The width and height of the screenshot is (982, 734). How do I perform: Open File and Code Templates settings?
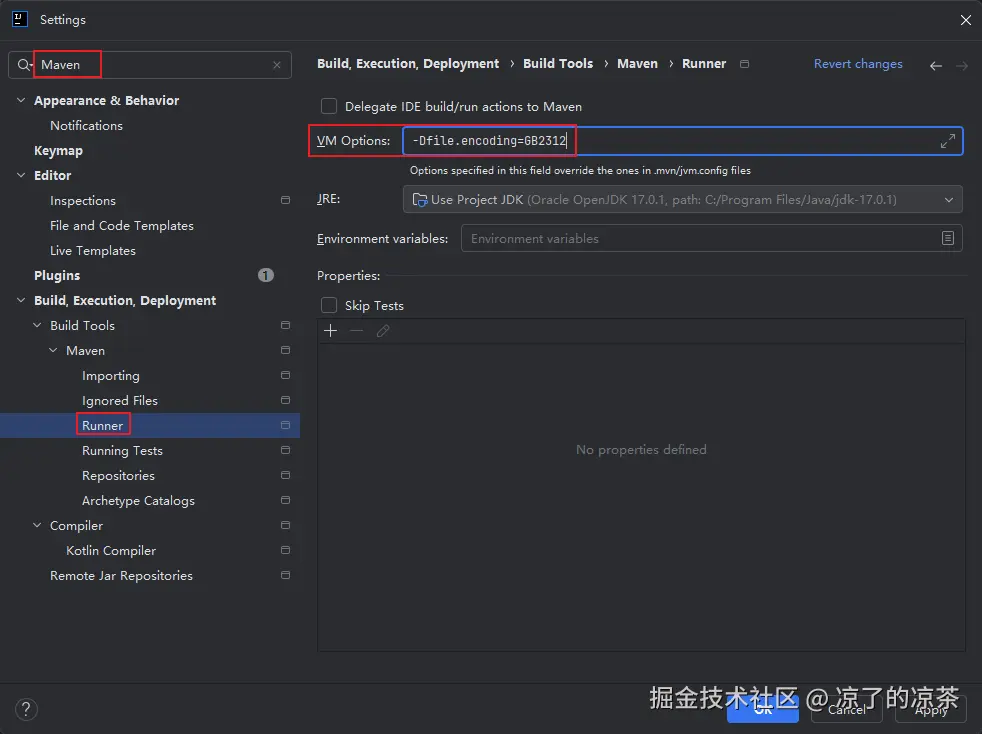tap(122, 225)
